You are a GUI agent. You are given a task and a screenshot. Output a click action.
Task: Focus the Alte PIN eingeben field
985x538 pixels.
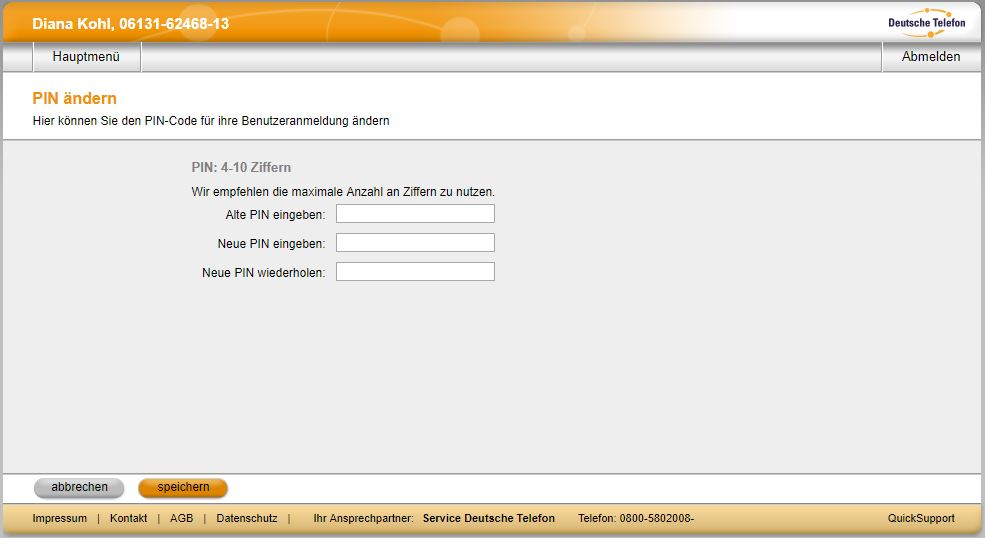click(x=415, y=214)
